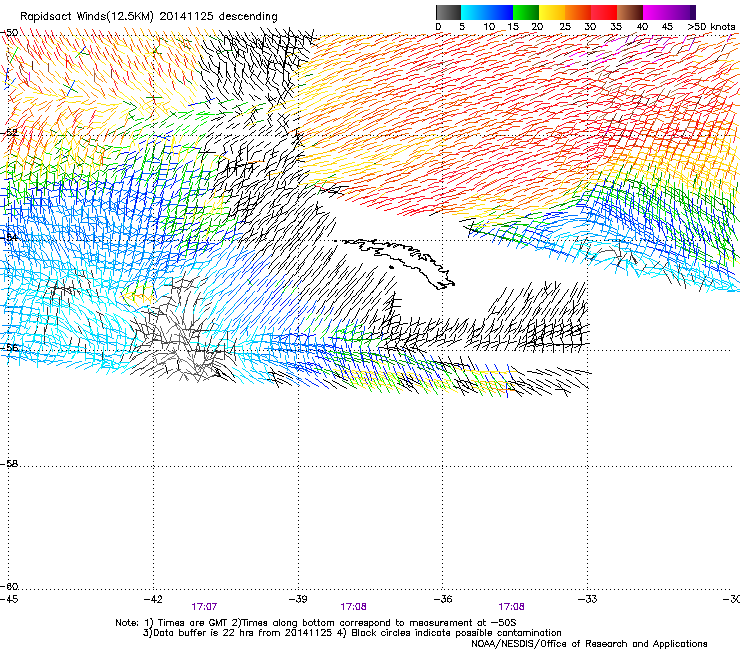Click the purple '17:08' label between -39 and -36
The image size is (740, 650).
[353, 607]
